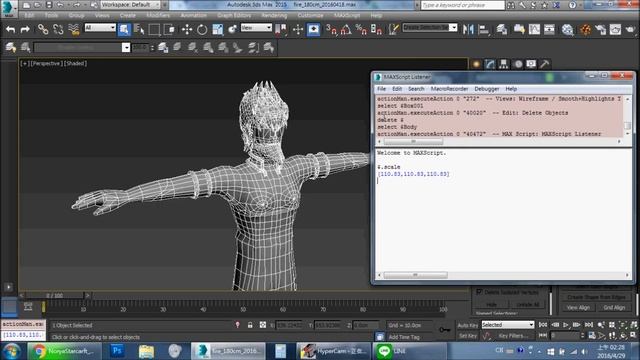Open the reference coordinate View dropdown

click(x=256, y=27)
